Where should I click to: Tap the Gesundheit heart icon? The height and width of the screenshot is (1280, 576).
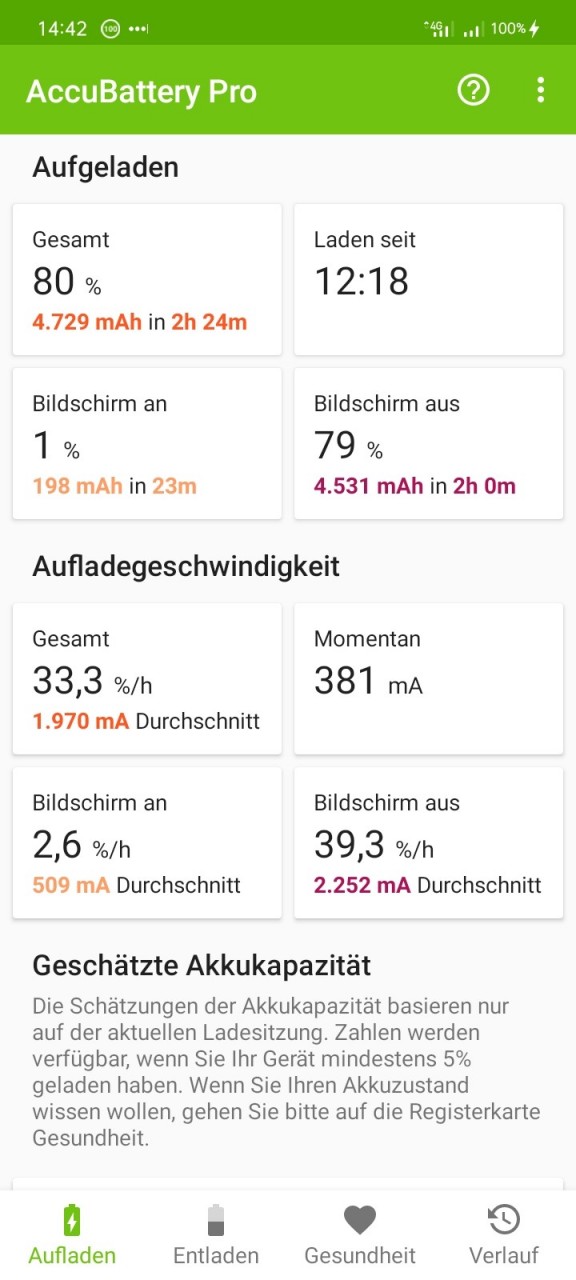pyautogui.click(x=360, y=1220)
